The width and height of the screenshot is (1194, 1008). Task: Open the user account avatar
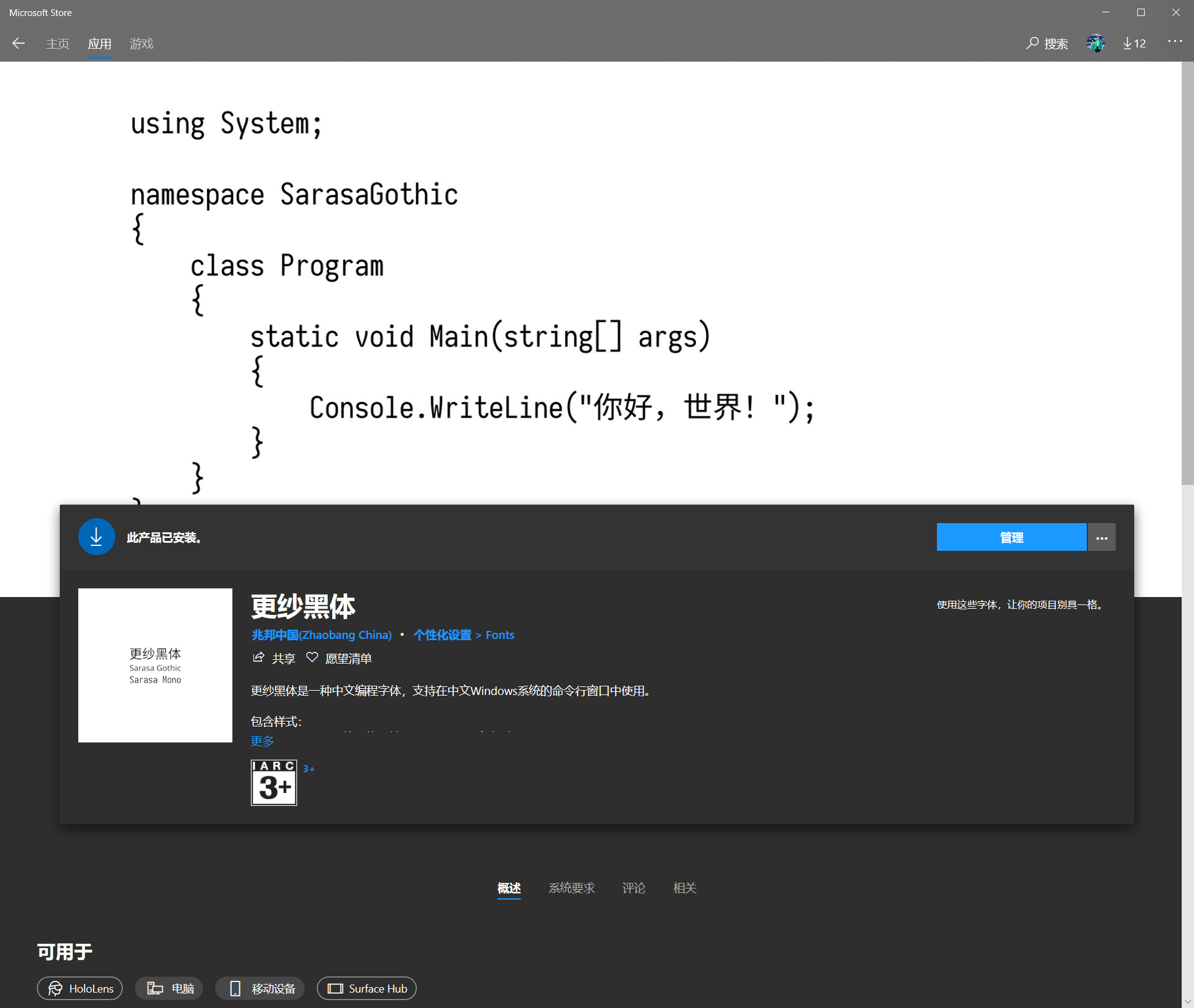(1095, 43)
